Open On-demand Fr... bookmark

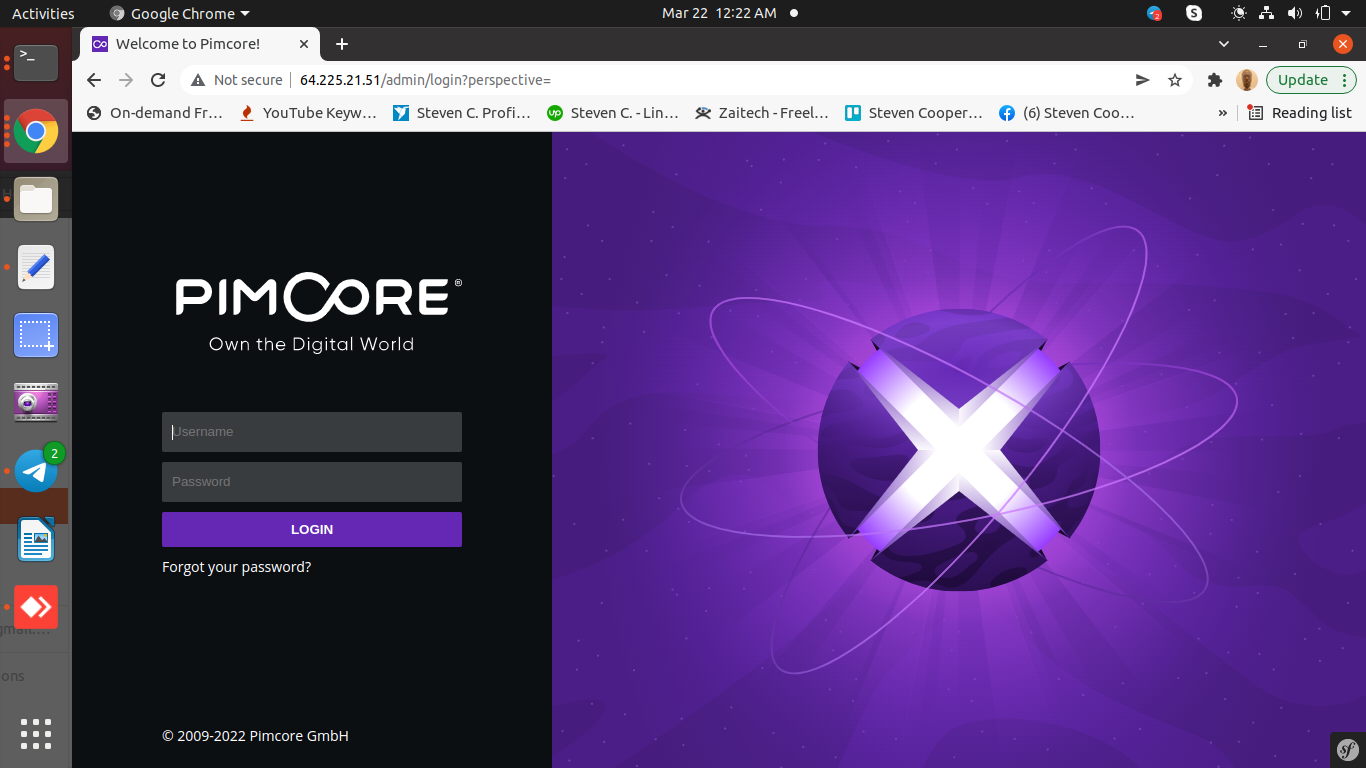155,113
